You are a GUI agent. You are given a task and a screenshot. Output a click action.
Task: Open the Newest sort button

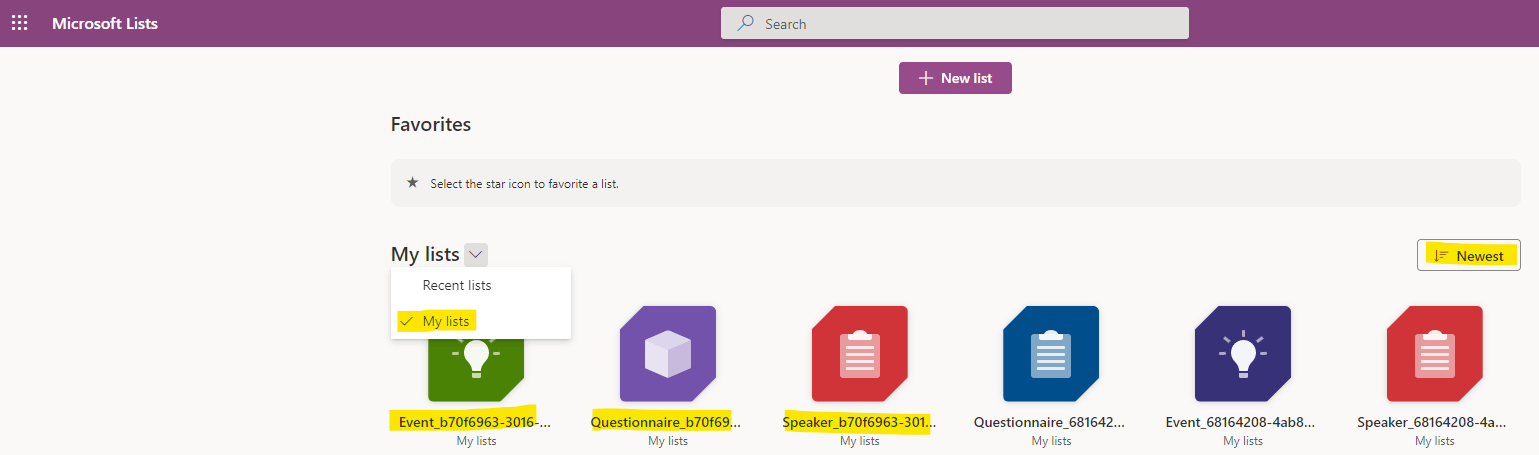pyautogui.click(x=1468, y=255)
